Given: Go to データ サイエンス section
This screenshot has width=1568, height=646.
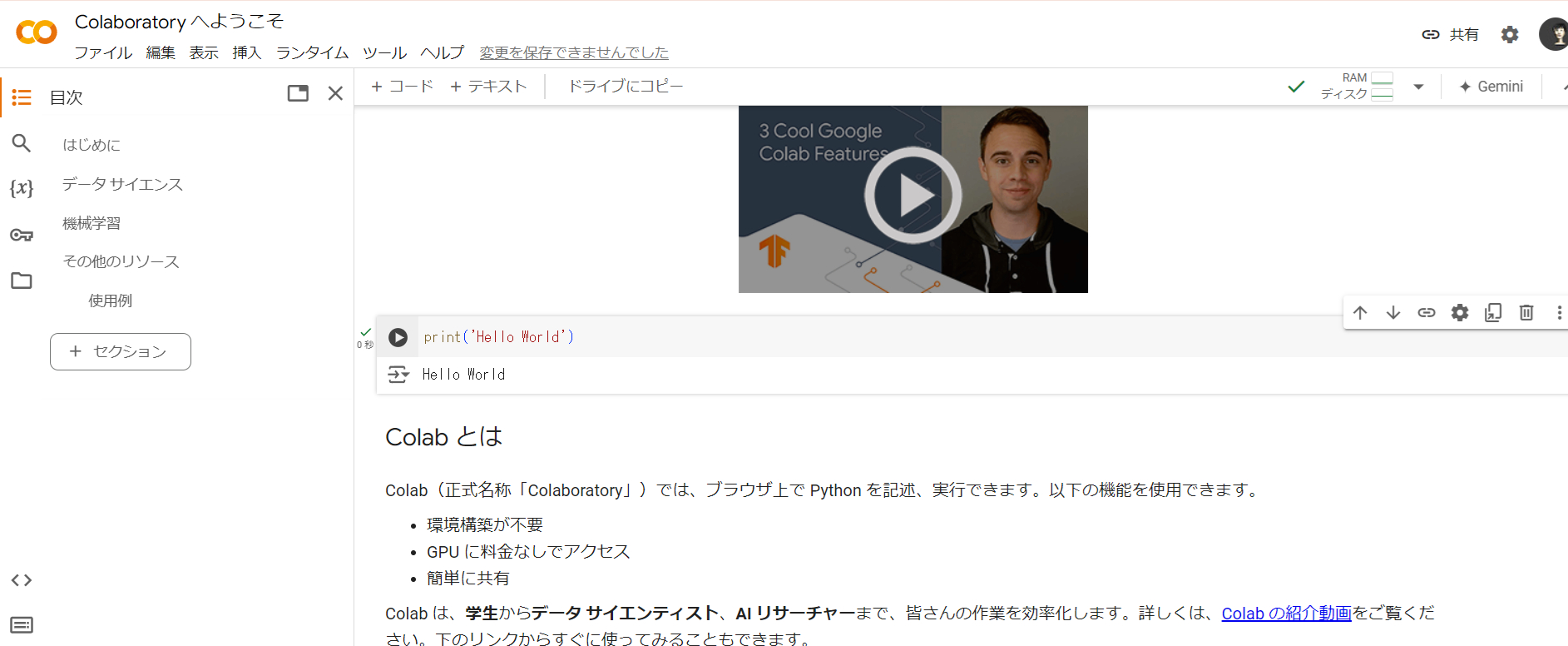Looking at the screenshot, I should point(122,184).
